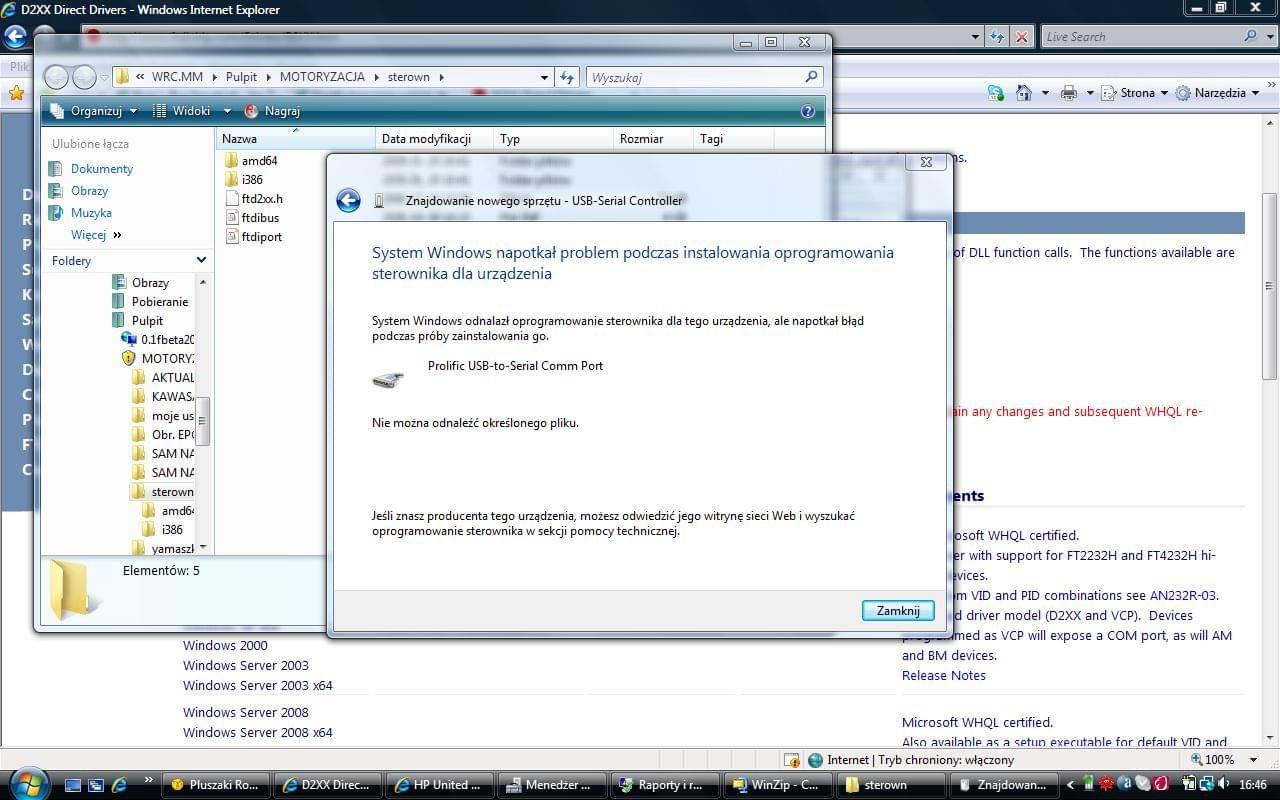Open the IE address bar dropdown
Image resolution: width=1280 pixels, height=800 pixels.
coord(976,36)
